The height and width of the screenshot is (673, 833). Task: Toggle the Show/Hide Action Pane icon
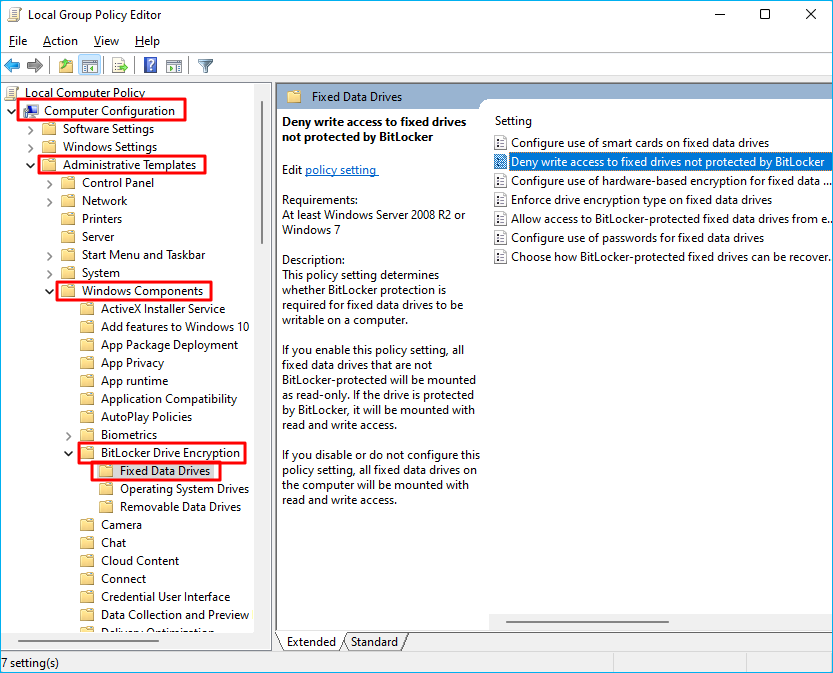click(x=173, y=66)
